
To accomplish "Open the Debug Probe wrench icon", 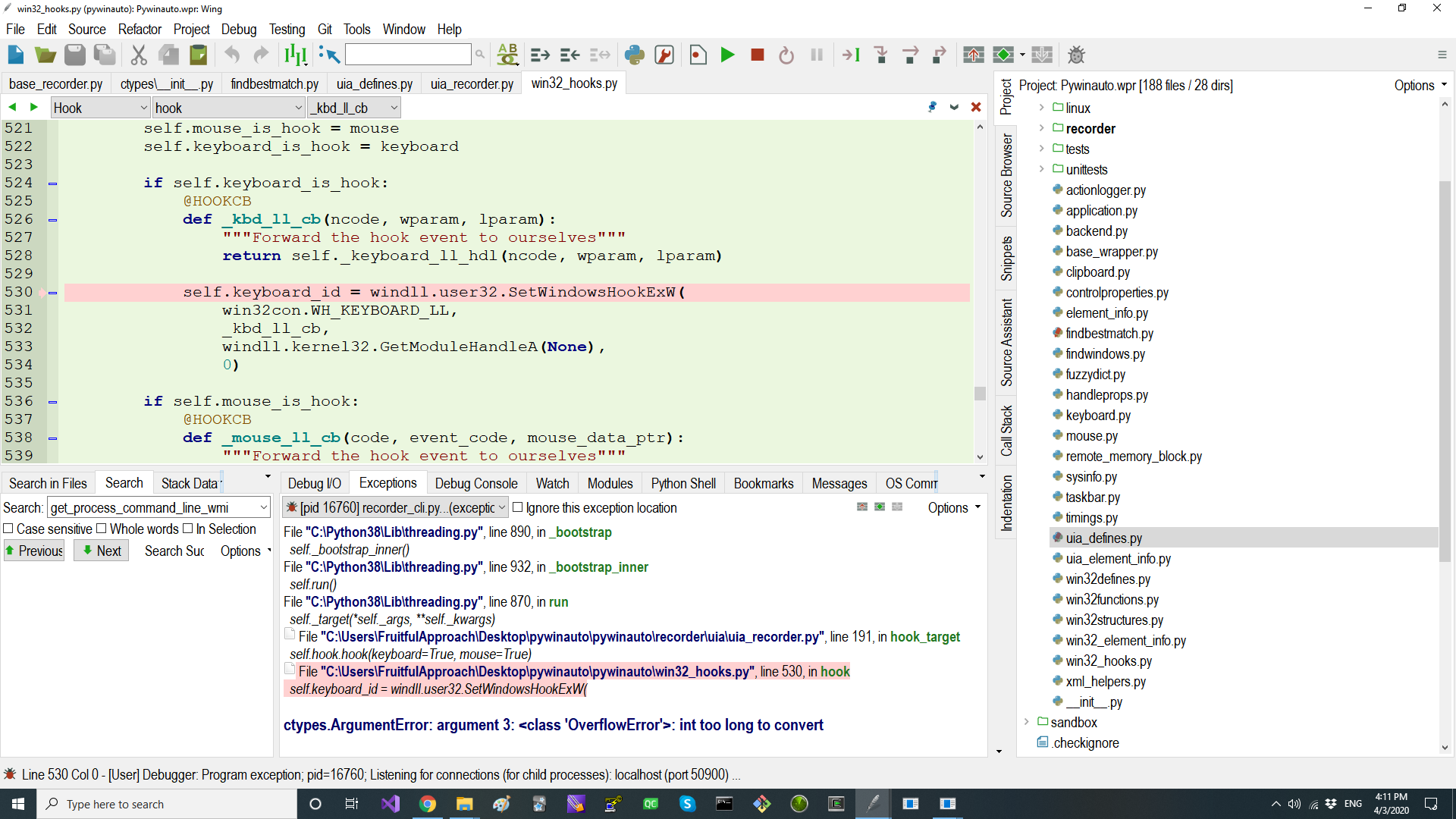I will 665,55.
